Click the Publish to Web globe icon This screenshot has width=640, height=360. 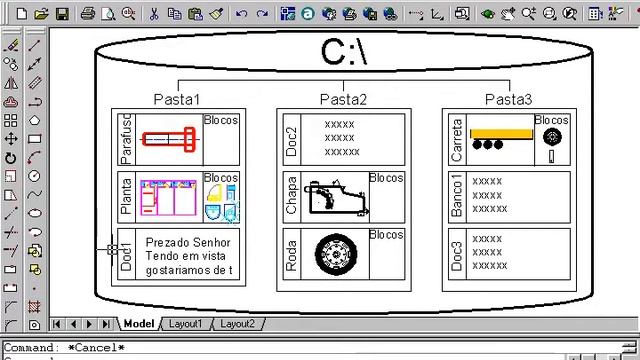(x=349, y=14)
